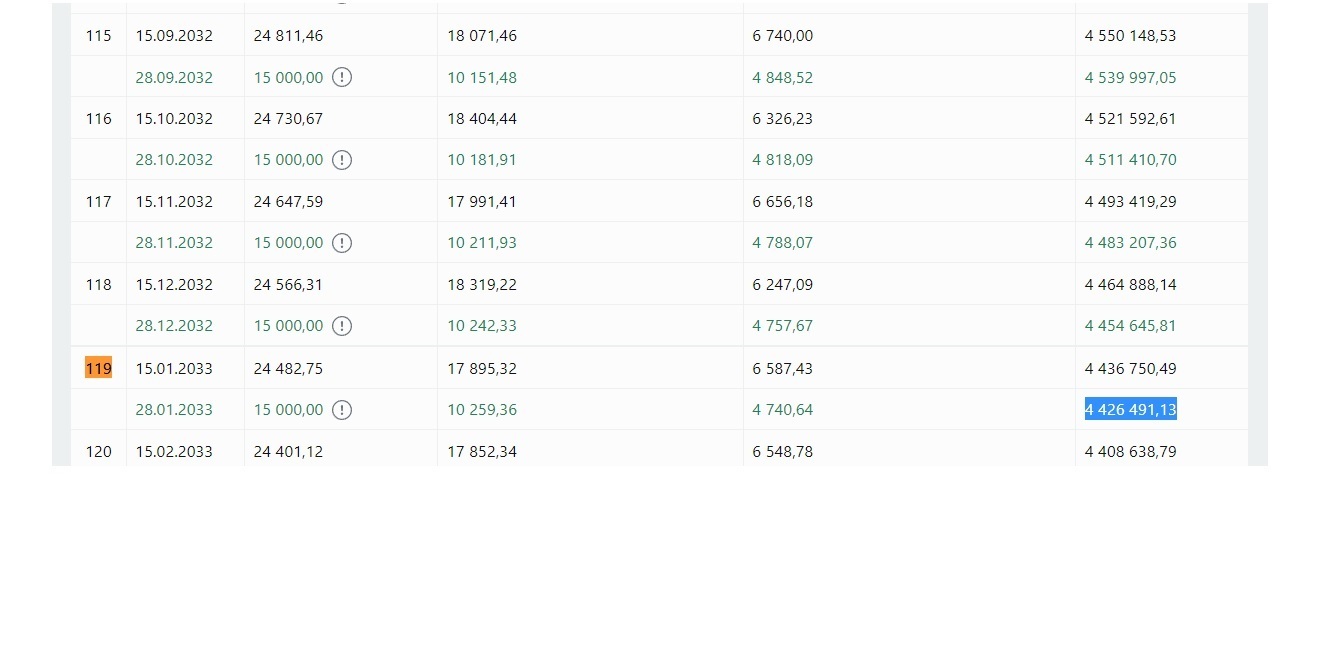Click highlighted payment number 119
This screenshot has height=648, width=1320.
(98, 368)
